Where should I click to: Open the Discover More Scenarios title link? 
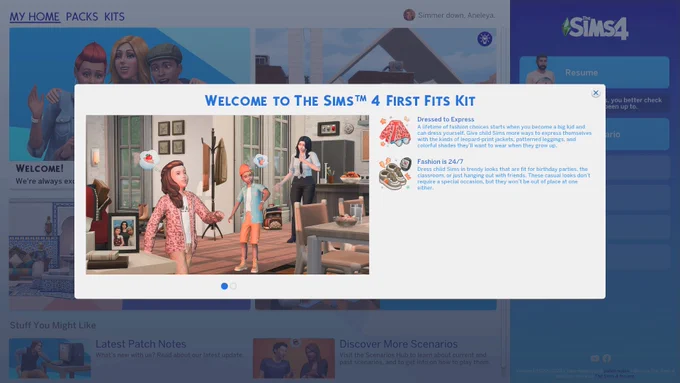[399, 344]
